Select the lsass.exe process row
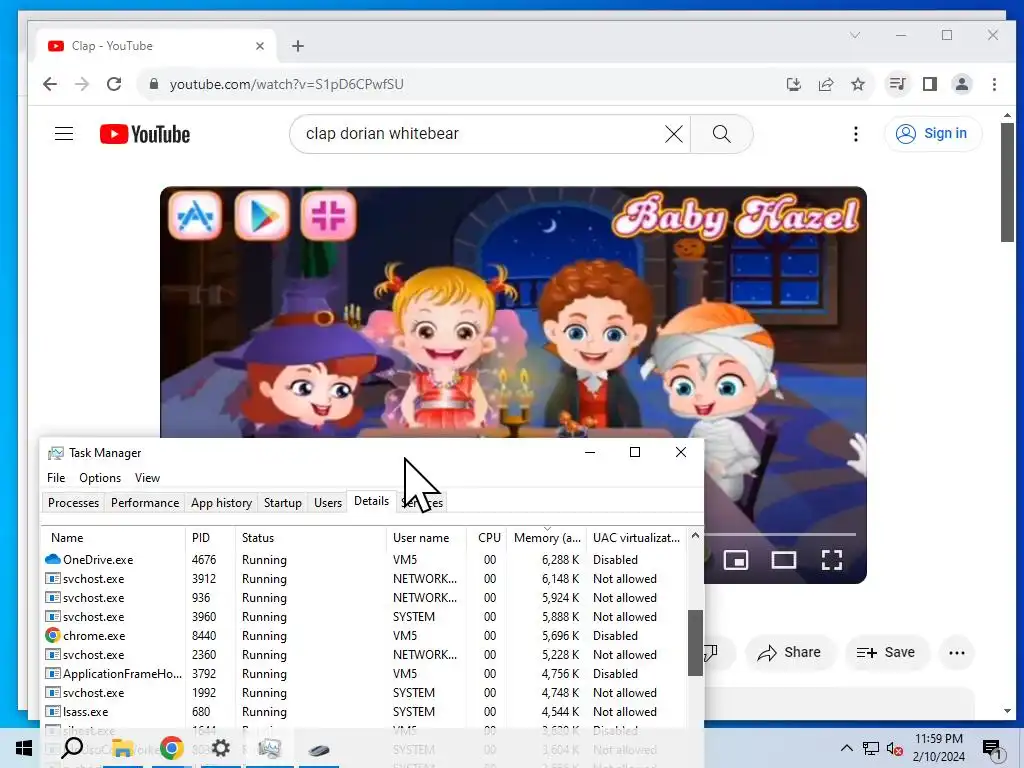 (364, 712)
